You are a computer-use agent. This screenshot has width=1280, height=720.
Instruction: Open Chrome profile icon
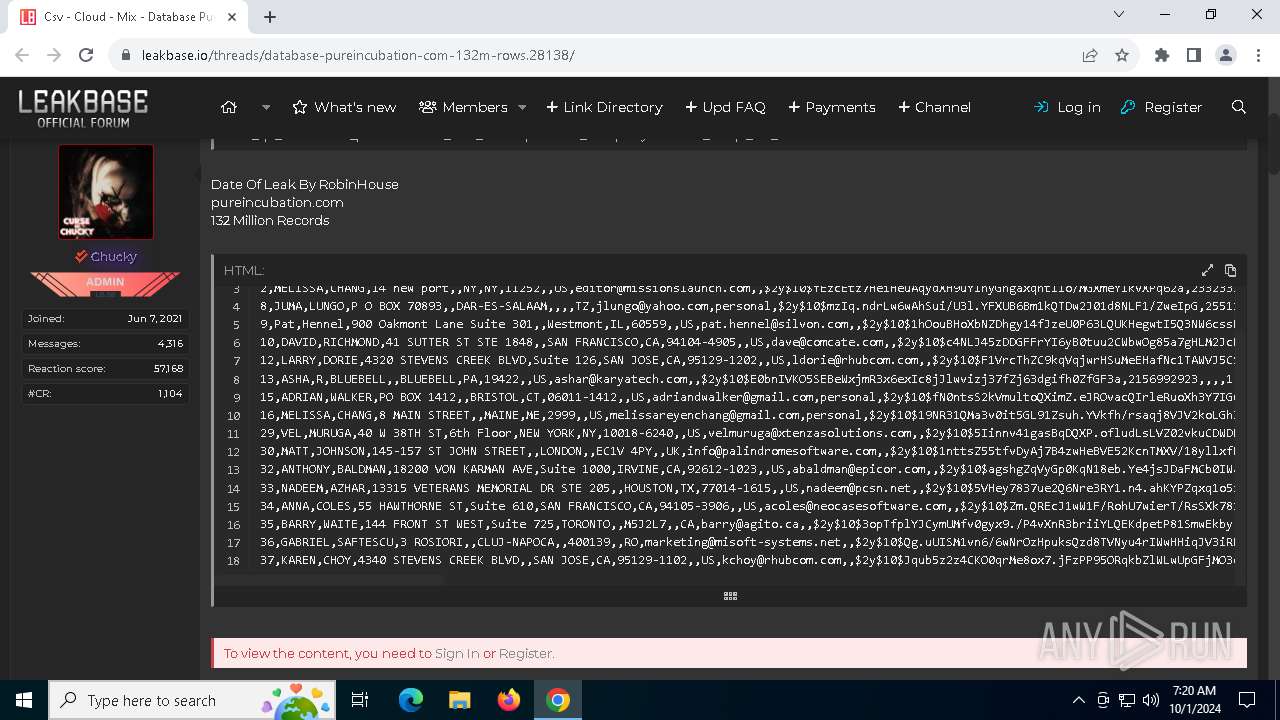[1226, 55]
